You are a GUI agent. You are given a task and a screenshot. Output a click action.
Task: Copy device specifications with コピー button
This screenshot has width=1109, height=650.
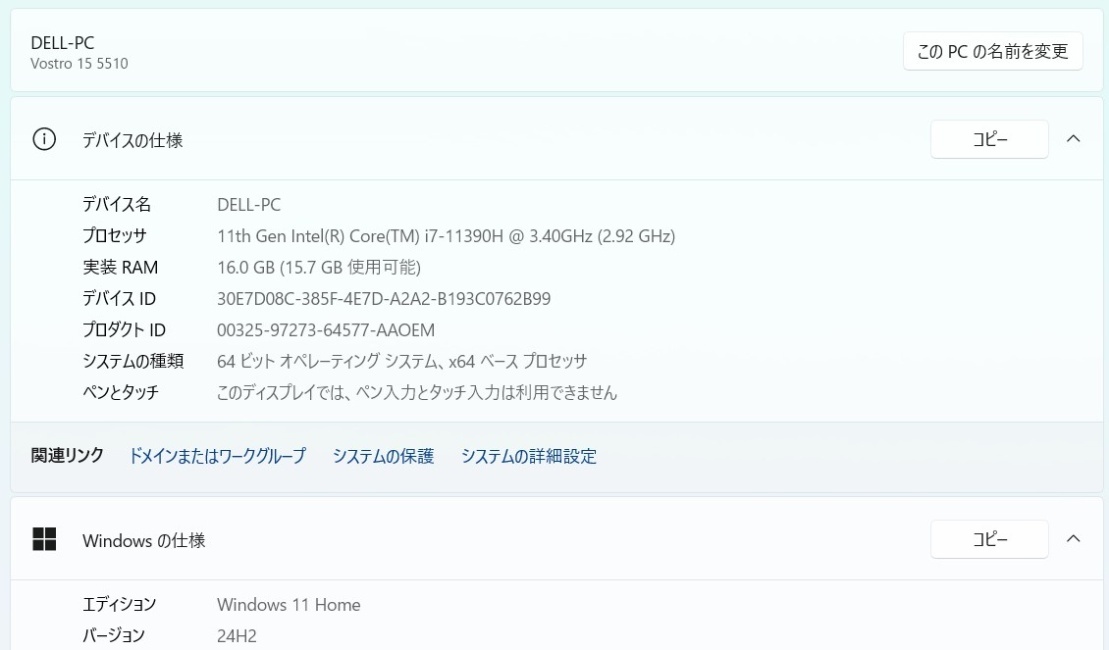[989, 139]
